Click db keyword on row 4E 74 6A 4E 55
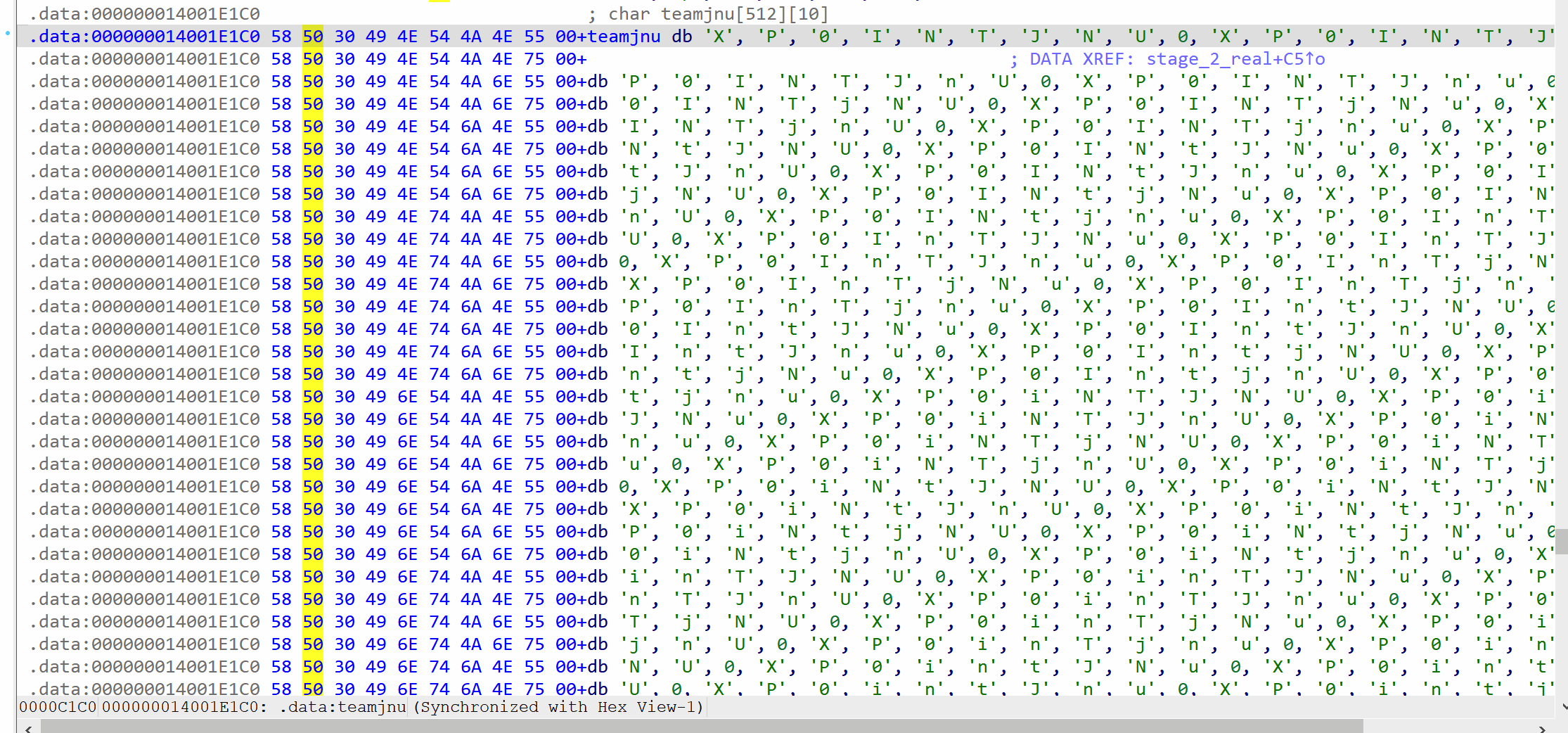This screenshot has height=733, width=1568. (598, 307)
